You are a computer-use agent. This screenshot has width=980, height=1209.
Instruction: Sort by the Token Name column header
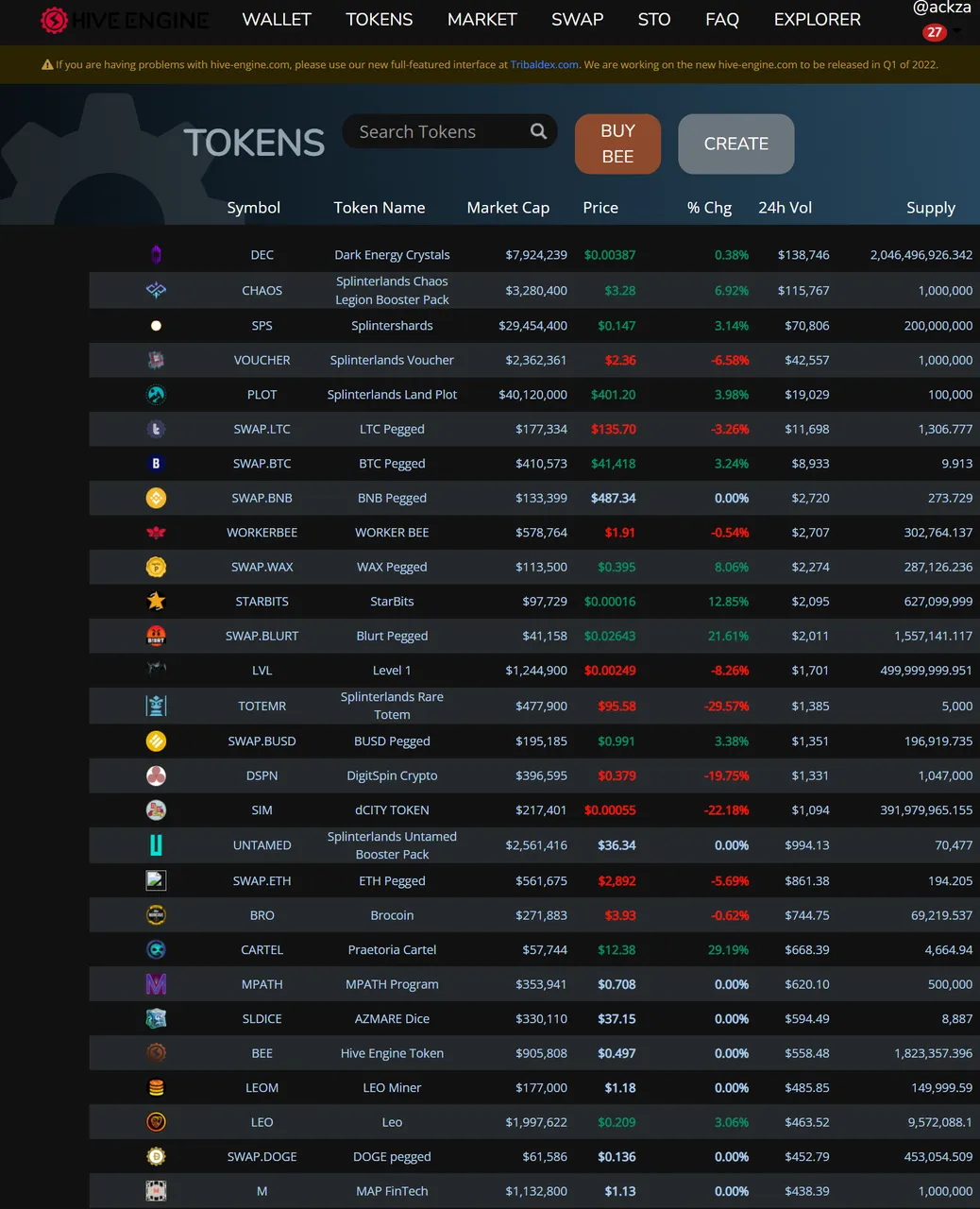(380, 208)
